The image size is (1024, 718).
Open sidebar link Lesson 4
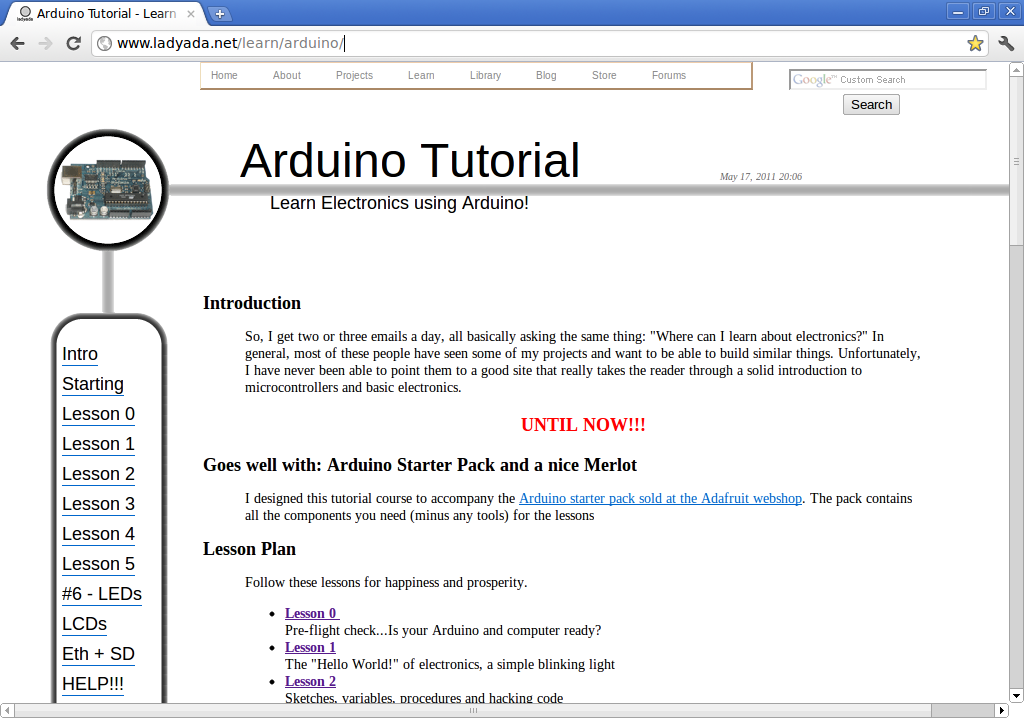(x=98, y=534)
